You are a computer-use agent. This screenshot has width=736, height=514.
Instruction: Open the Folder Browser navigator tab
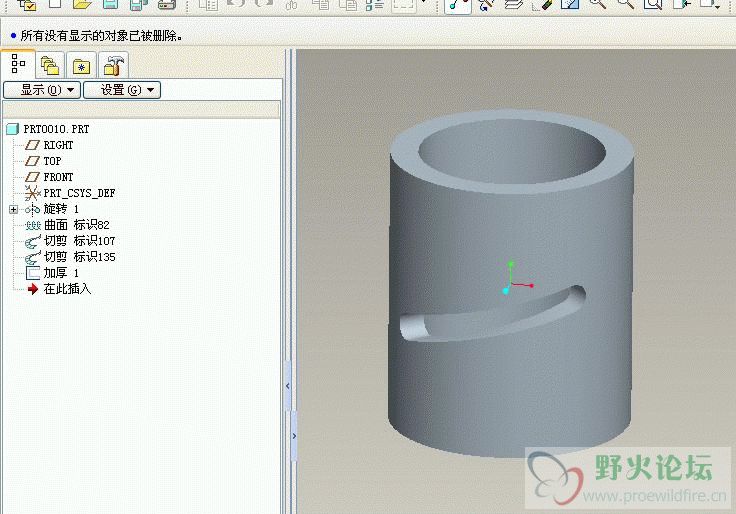click(x=50, y=65)
